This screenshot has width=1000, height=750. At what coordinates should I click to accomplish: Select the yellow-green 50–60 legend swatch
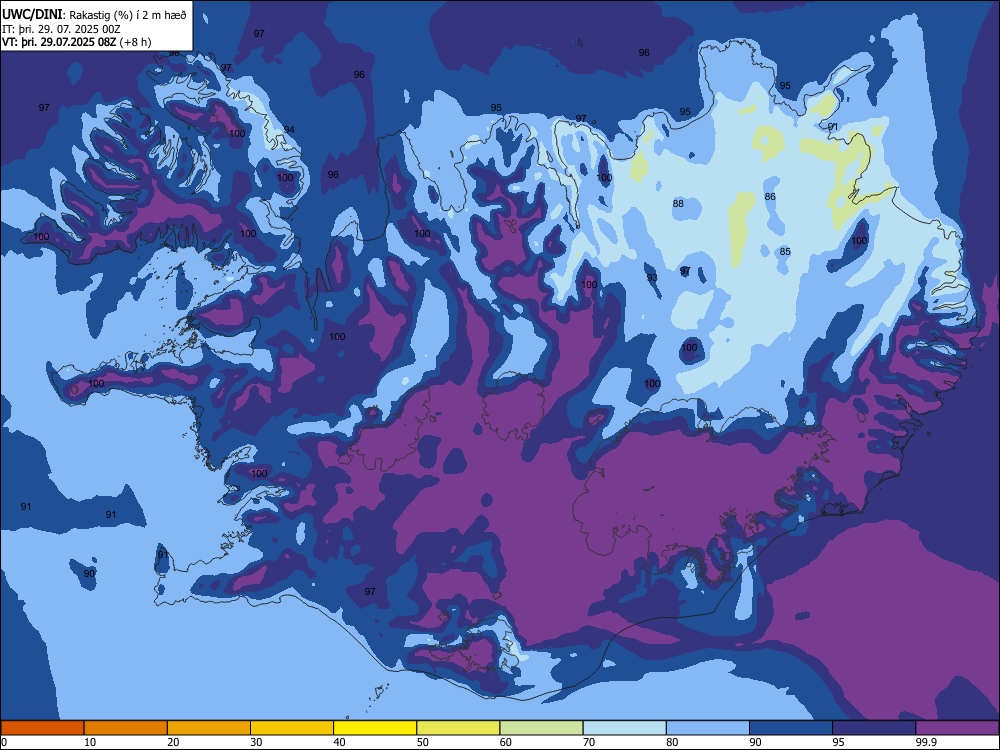[458, 728]
